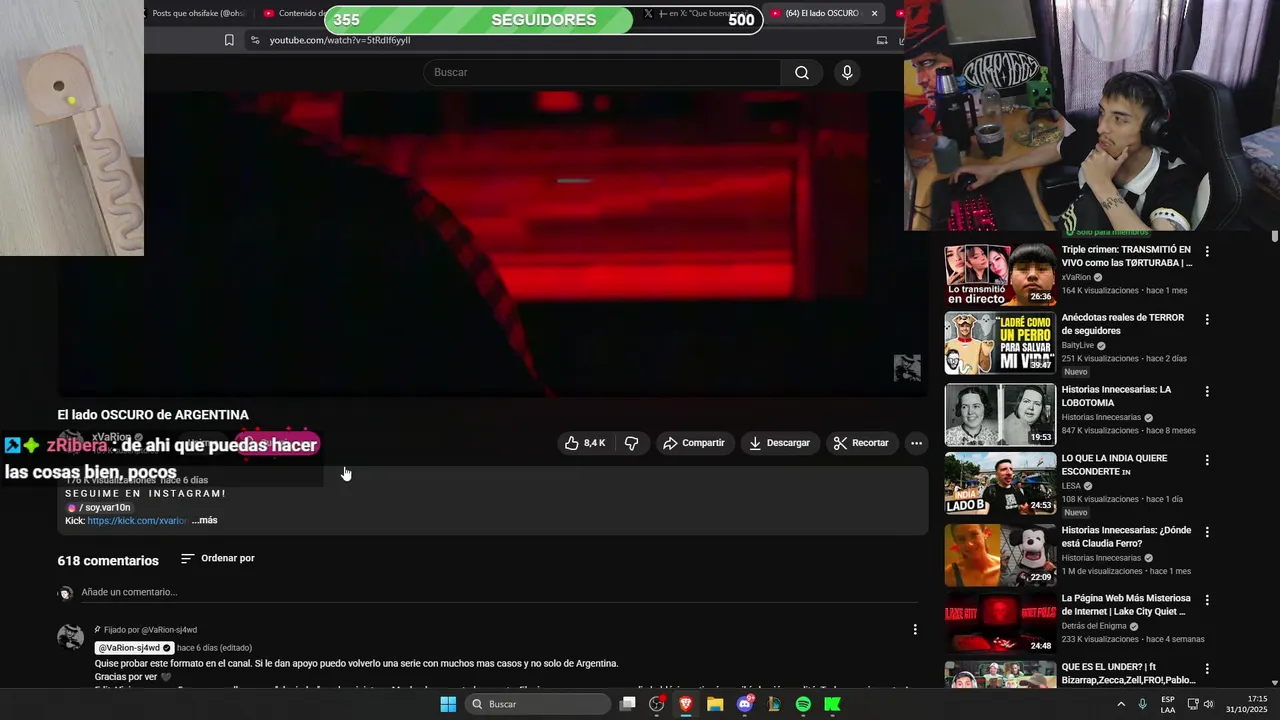Screen dimensions: 1280x720
Task: Open Kick app from taskbar
Action: click(832, 704)
